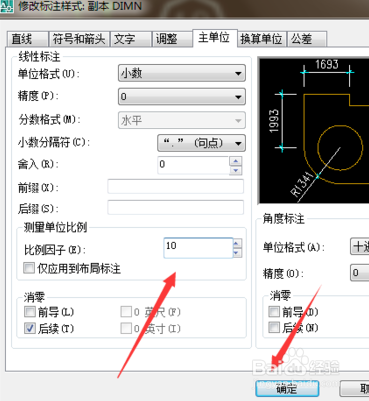The height and width of the screenshot is (401, 369).
Task: Enable 仅应用到布局标注 checkbox
Action: coord(29,268)
